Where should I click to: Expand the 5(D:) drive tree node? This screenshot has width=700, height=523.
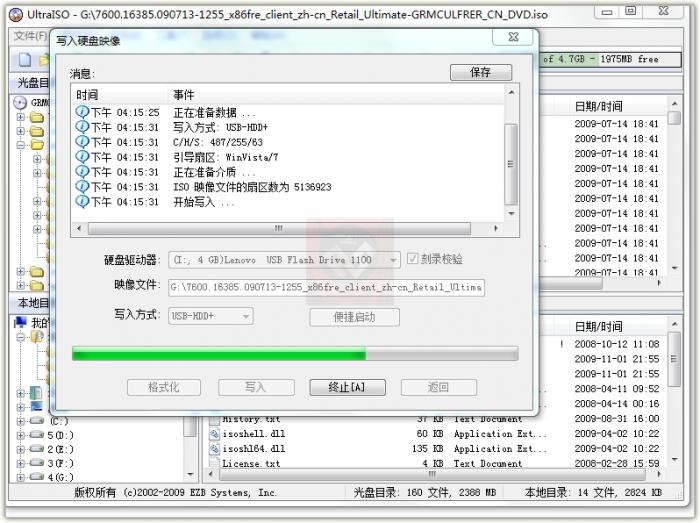21,435
